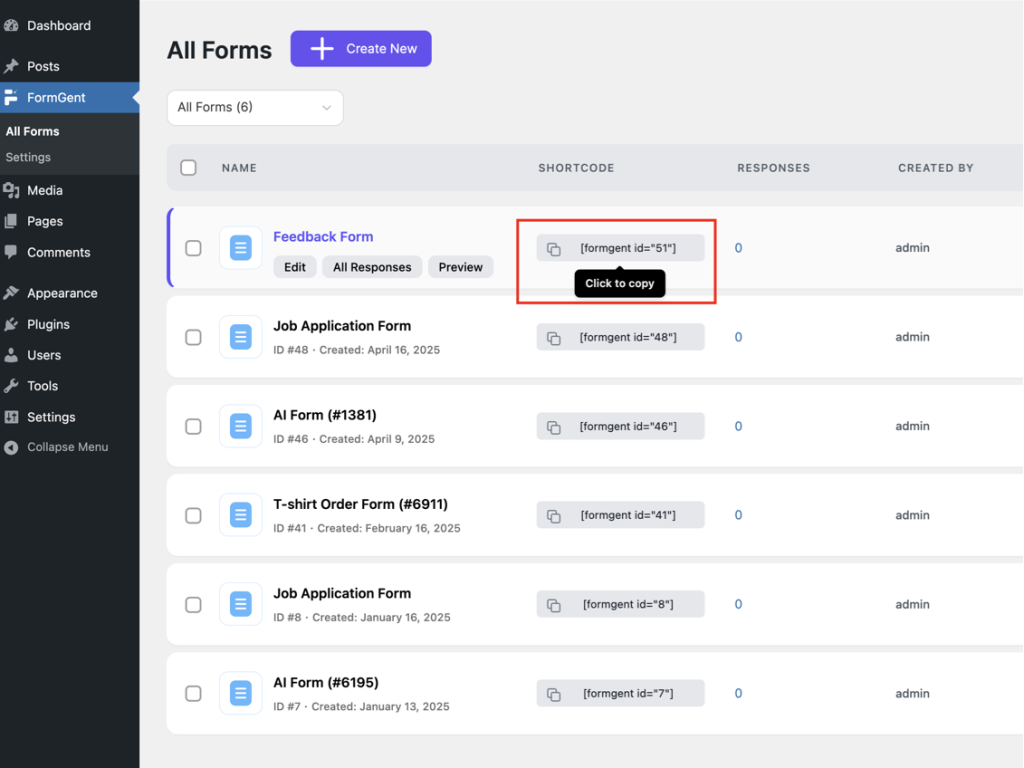The height and width of the screenshot is (768, 1024).
Task: Check the AI Form (#6195) checkbox
Action: click(x=193, y=694)
